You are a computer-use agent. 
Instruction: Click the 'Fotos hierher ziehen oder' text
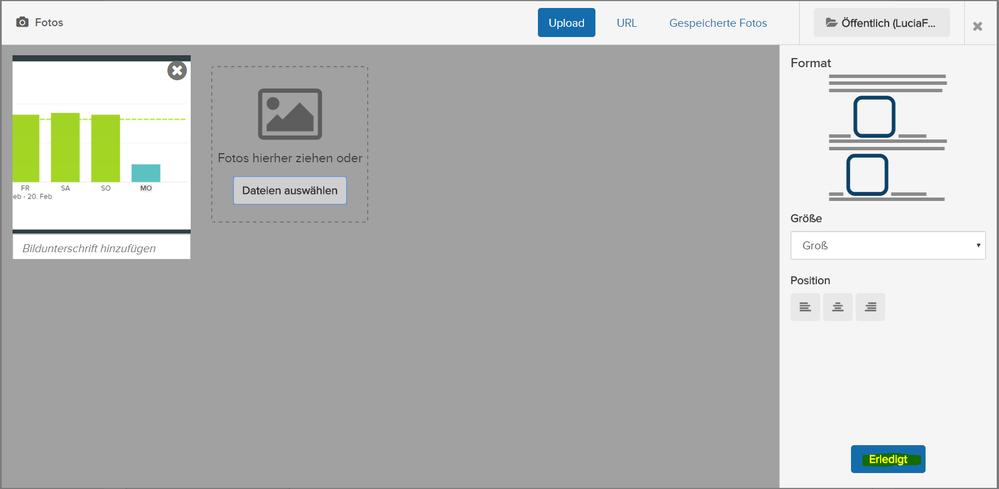(290, 158)
